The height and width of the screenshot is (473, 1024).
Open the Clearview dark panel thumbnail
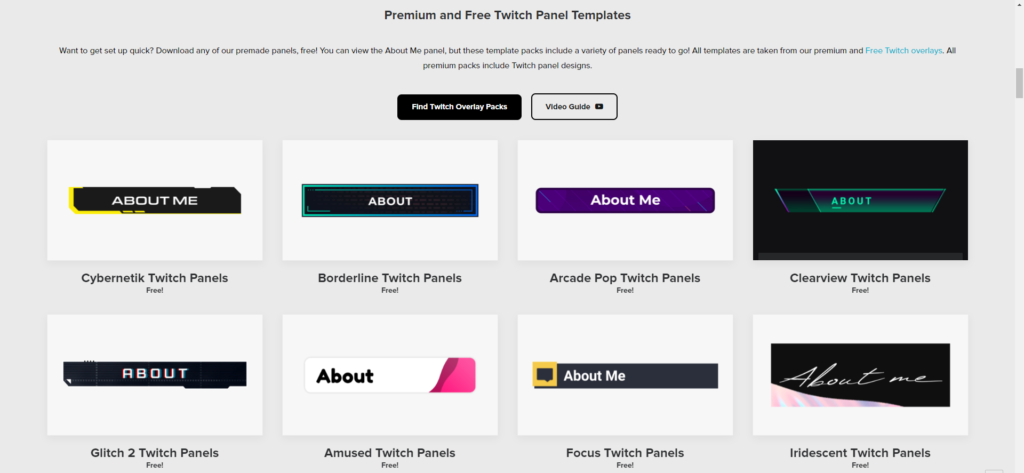point(860,200)
